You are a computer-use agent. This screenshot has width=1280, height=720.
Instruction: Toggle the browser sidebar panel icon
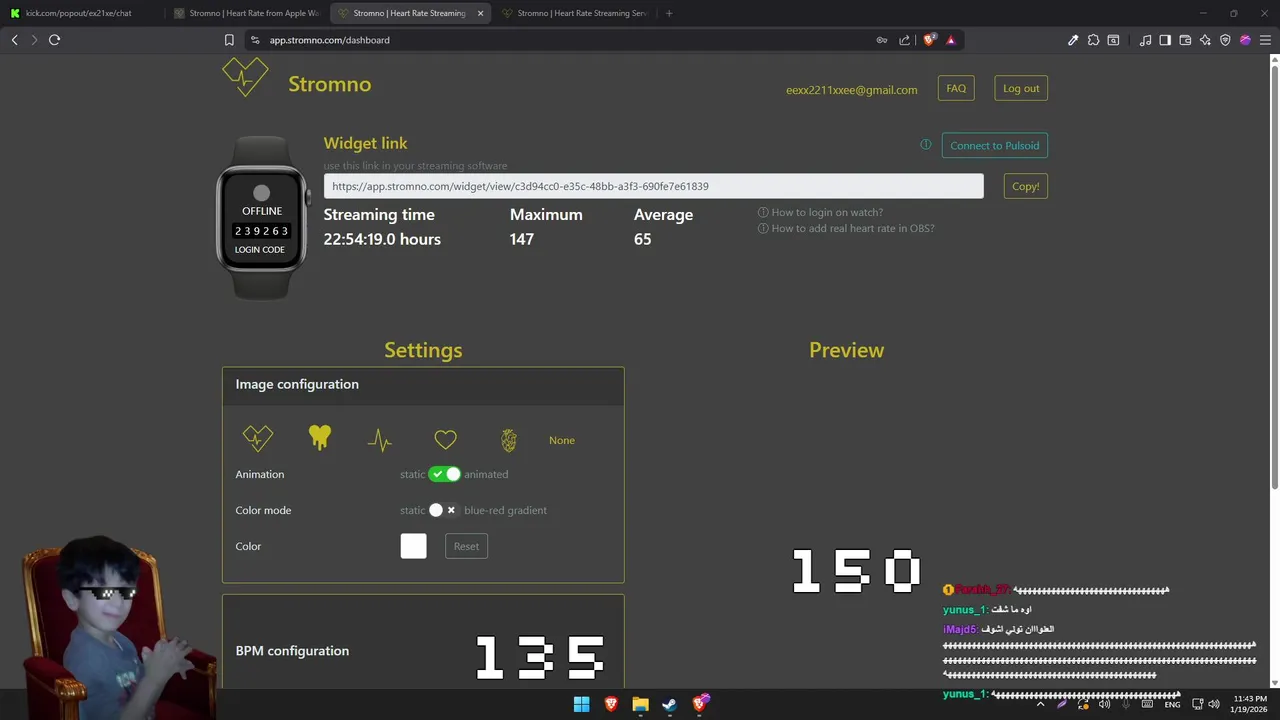coord(1165,40)
